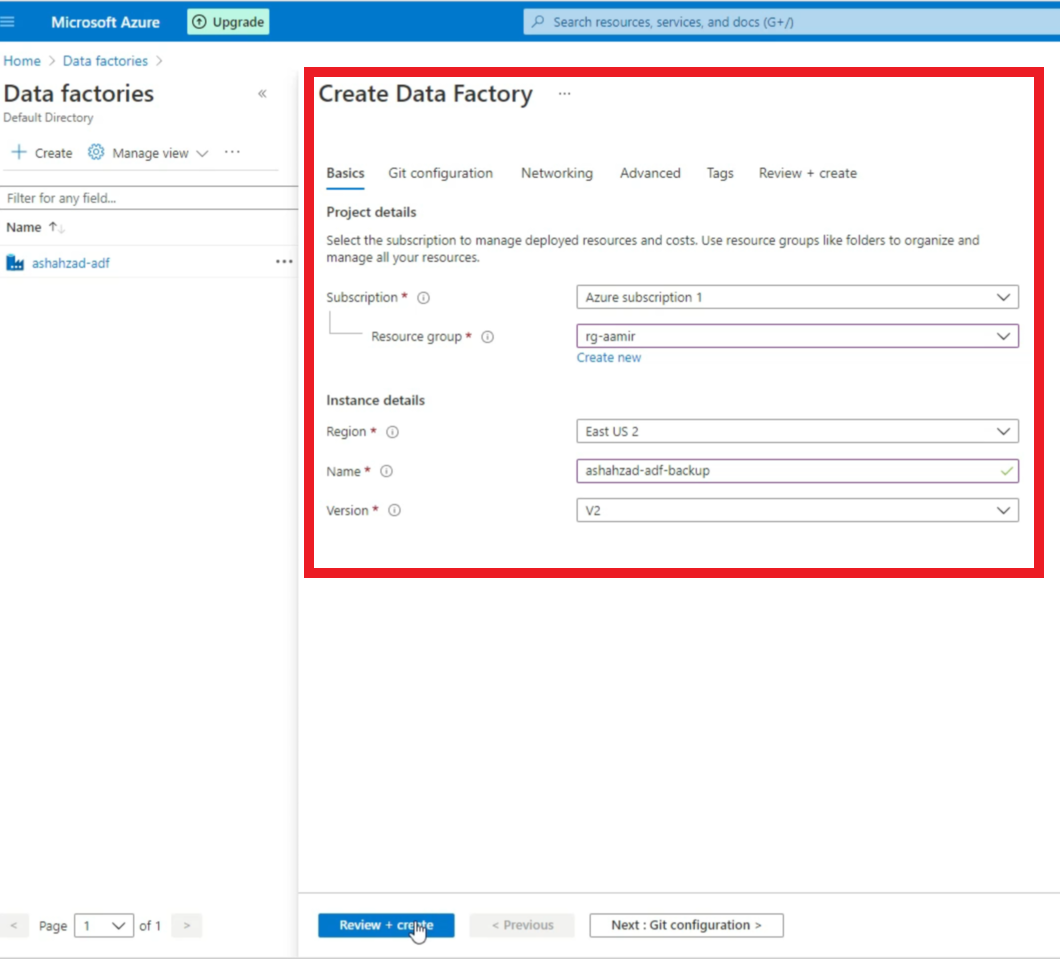The height and width of the screenshot is (959, 1060).
Task: Expand the Subscription dropdown
Action: coord(797,297)
